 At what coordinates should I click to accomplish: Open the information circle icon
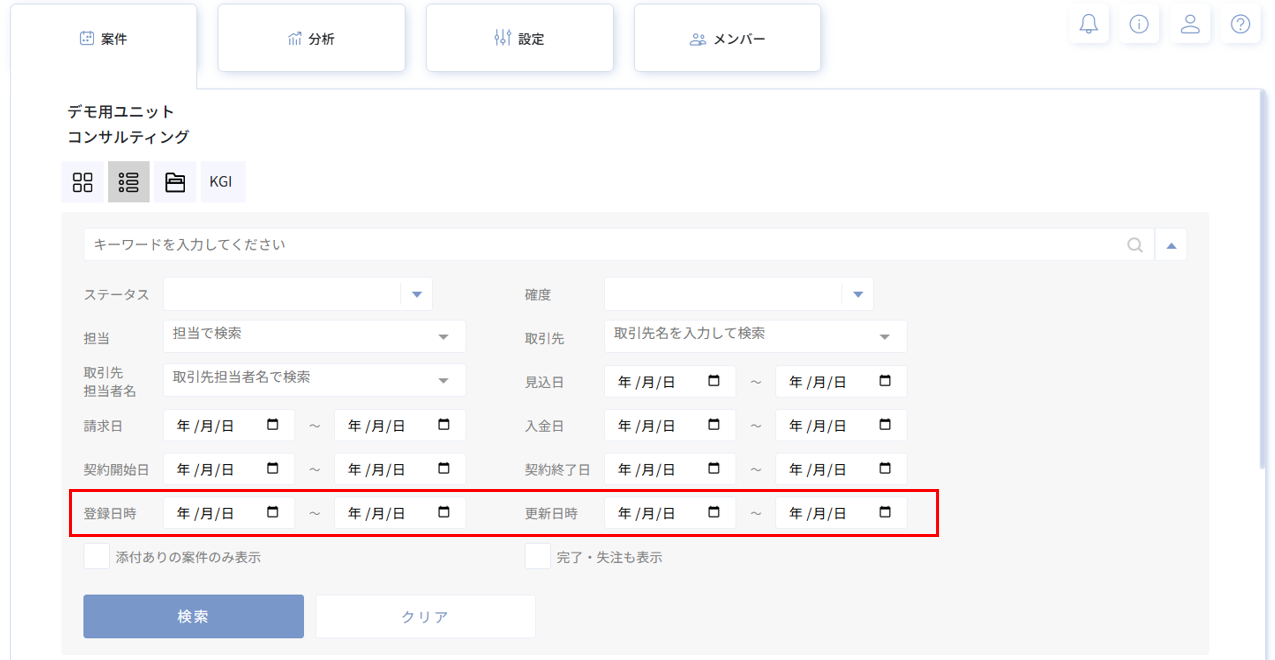point(1139,24)
